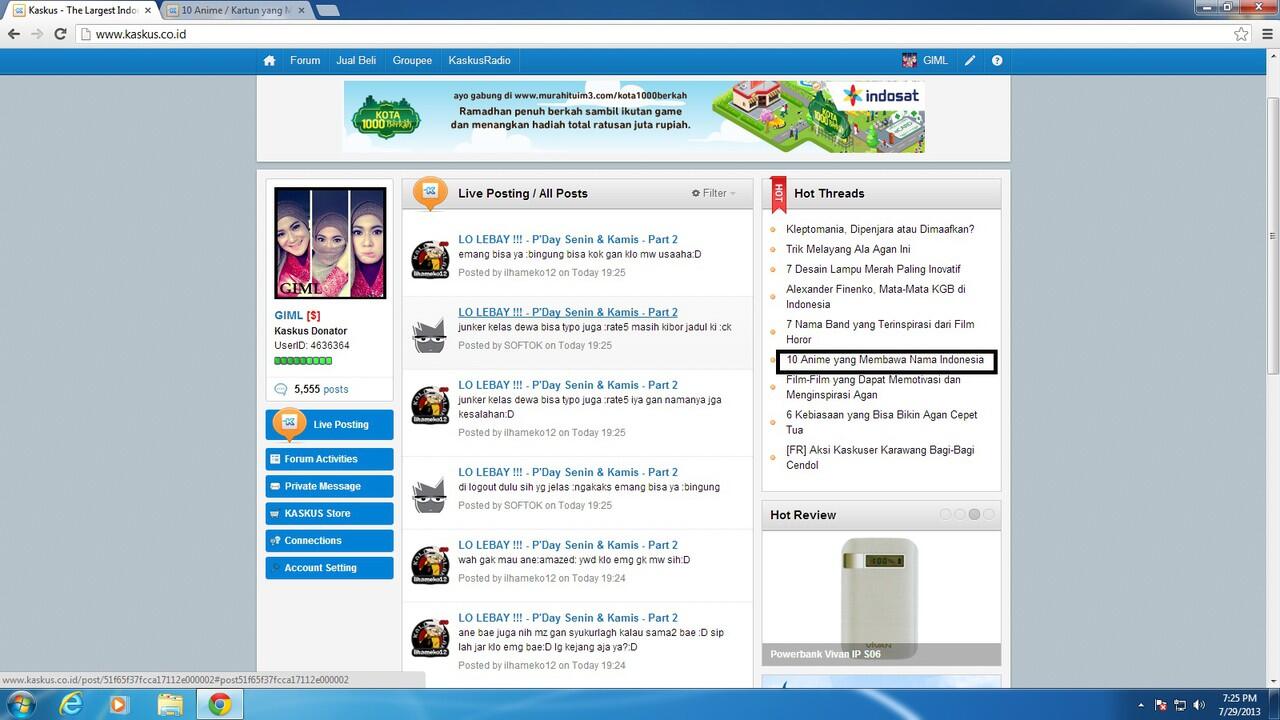Open thread 7 Desain Lampu Merah Paling Inovatif
This screenshot has width=1280, height=720.
click(873, 269)
